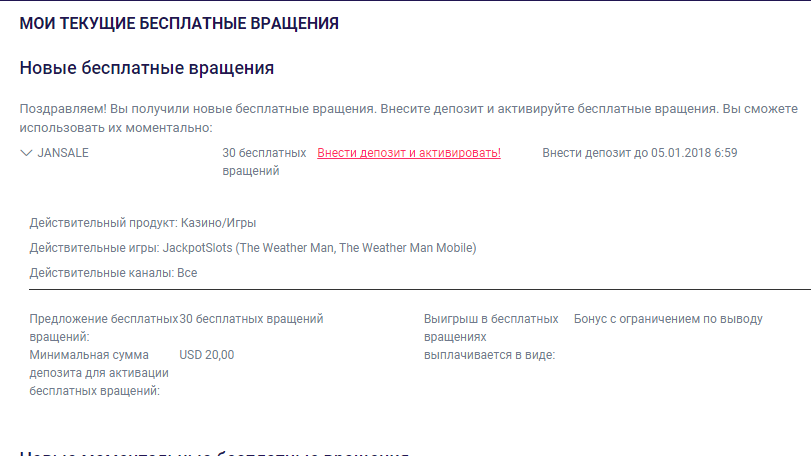The image size is (811, 456).
Task: Open the 'Внести депозит и активировать!' link
Action: tap(409, 153)
